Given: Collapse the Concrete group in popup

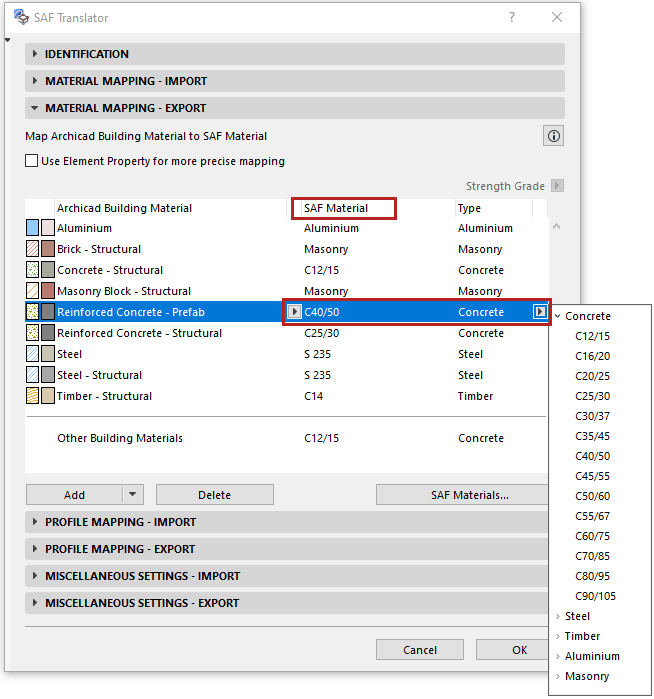Looking at the screenshot, I should pyautogui.click(x=558, y=316).
